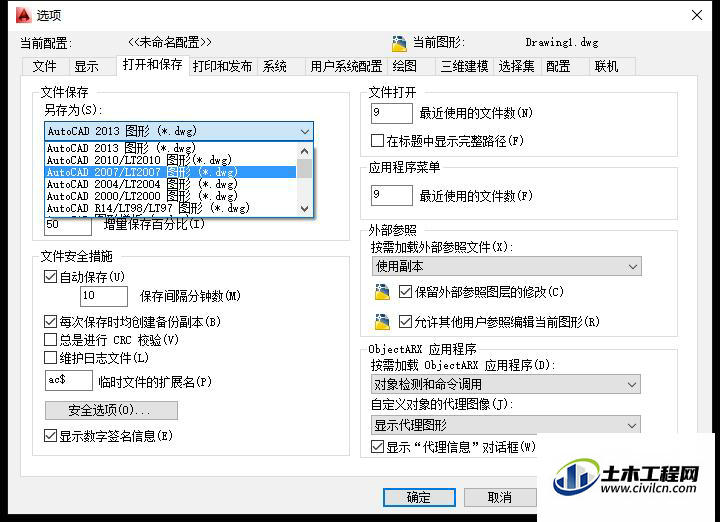
Task: Click the 临时文件的扩展名 input field
Action: (68, 380)
